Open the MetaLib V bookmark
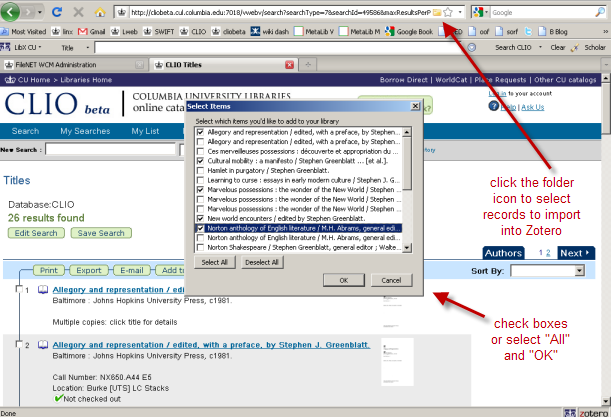The height and width of the screenshot is (417, 611). pos(314,32)
